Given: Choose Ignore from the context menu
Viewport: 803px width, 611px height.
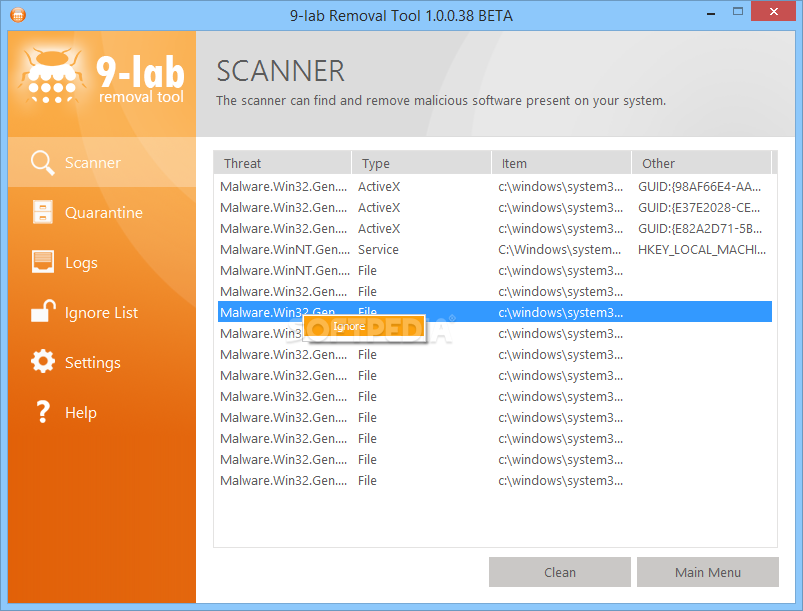Looking at the screenshot, I should (364, 327).
